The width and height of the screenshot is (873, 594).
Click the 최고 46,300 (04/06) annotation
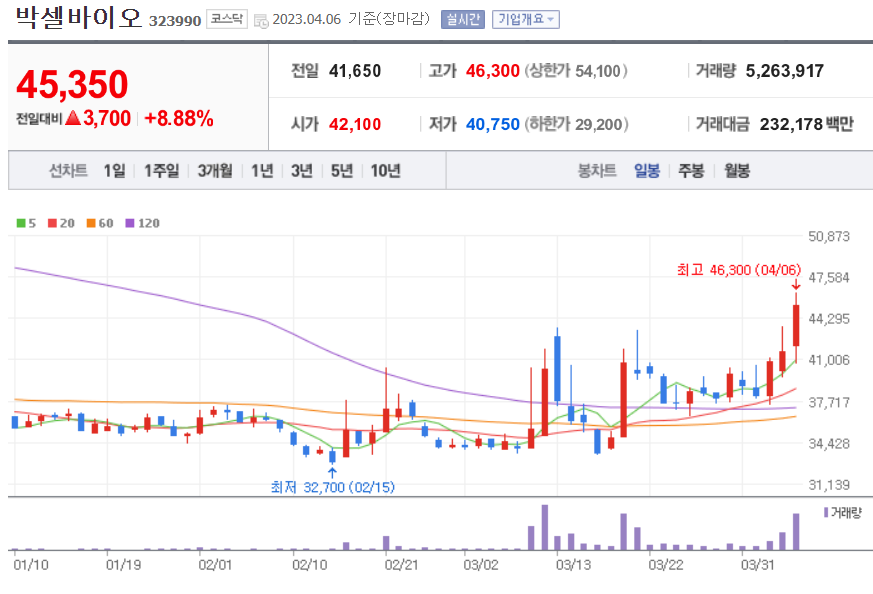click(x=738, y=271)
